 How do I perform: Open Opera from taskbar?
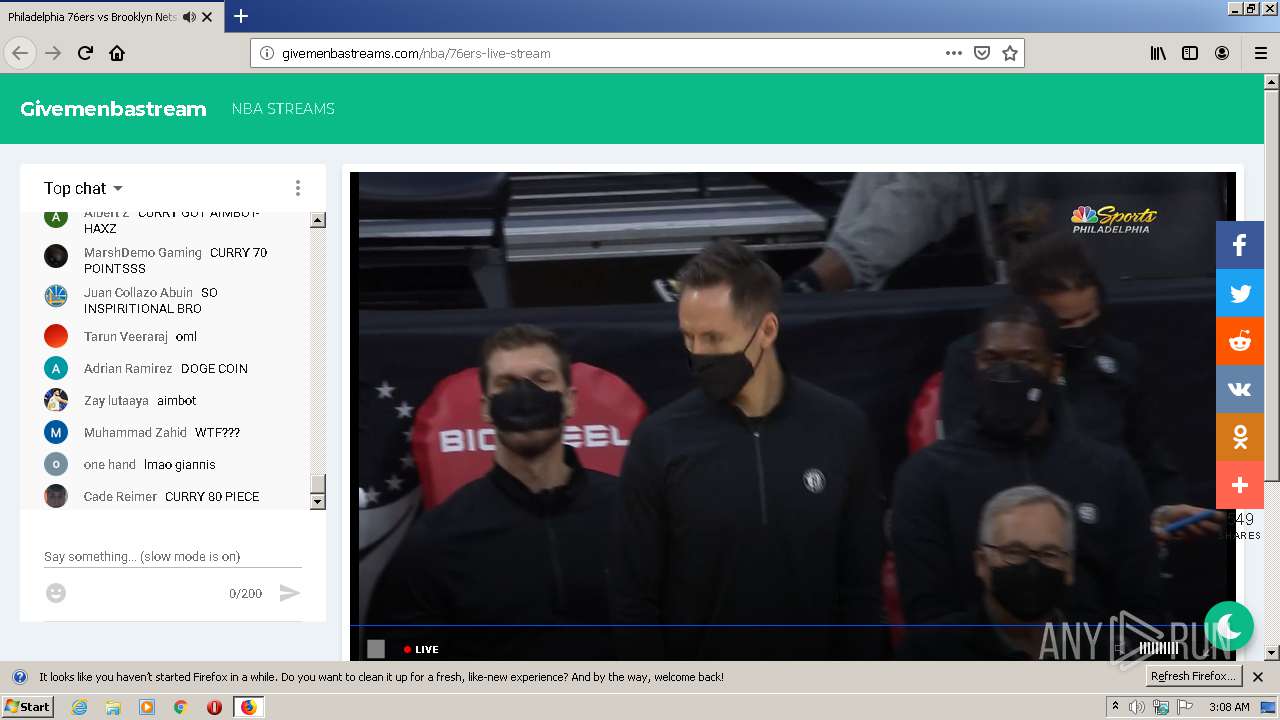point(214,707)
